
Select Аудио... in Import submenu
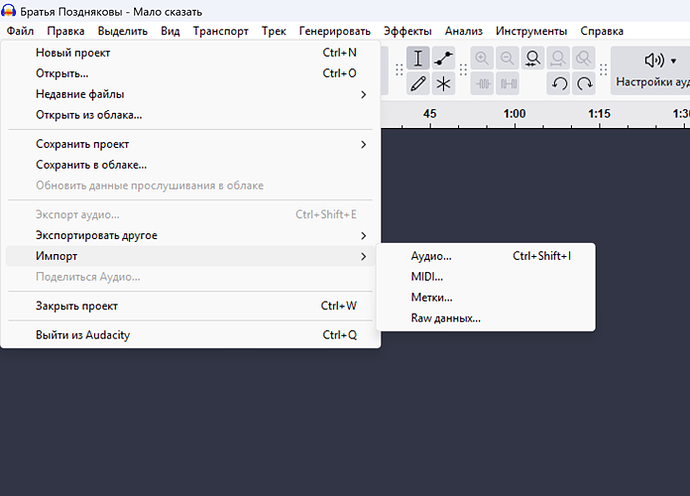coord(486,256)
